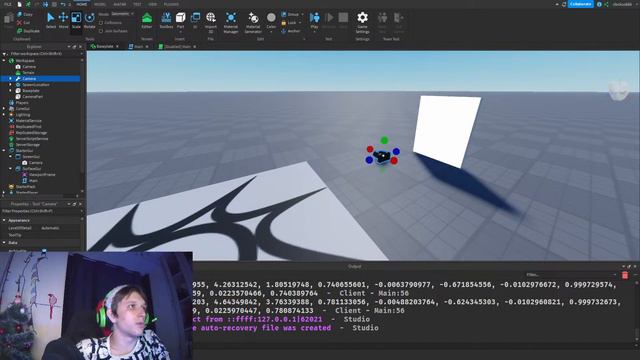Clear output with the red trash icon
The image size is (640, 360).
coord(625,275)
